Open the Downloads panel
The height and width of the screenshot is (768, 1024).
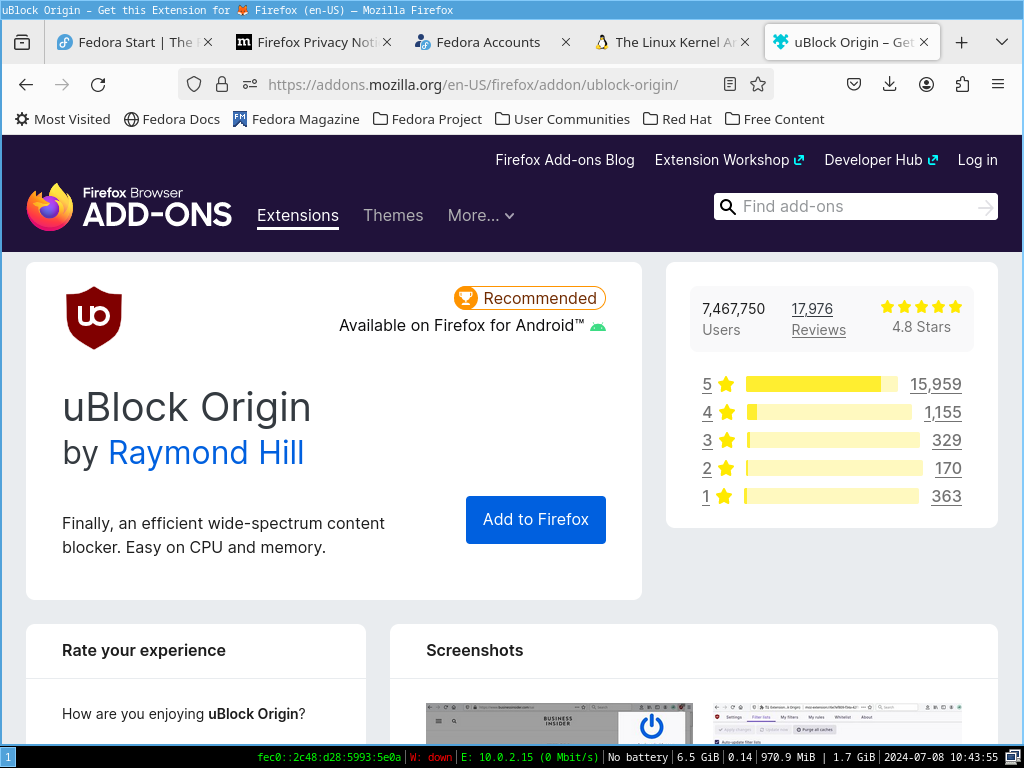tap(889, 84)
